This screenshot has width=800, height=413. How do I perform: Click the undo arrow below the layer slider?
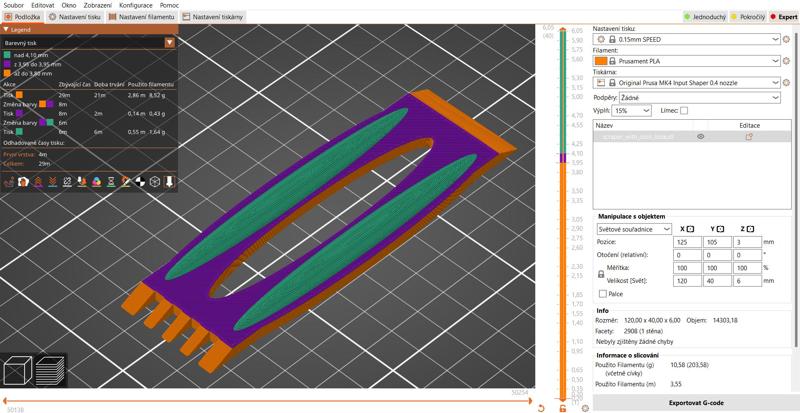(x=542, y=408)
